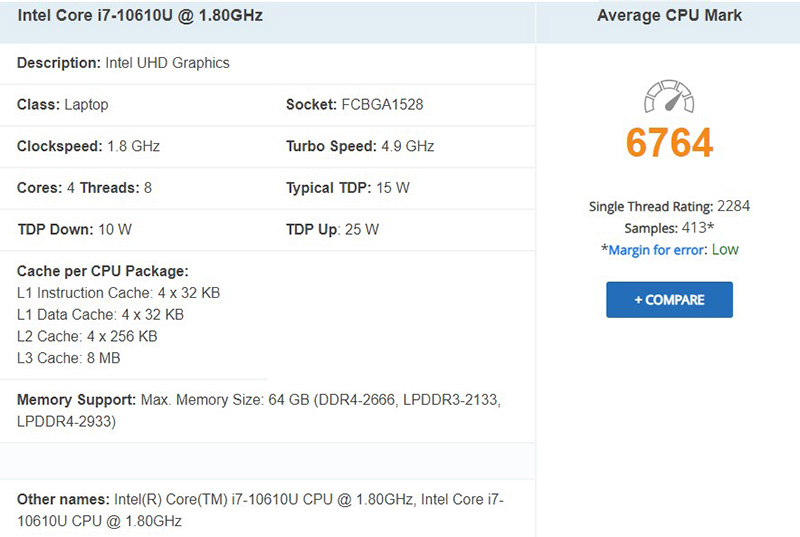Select the TDP Up 25 W field
The height and width of the screenshot is (537, 800).
point(332,229)
